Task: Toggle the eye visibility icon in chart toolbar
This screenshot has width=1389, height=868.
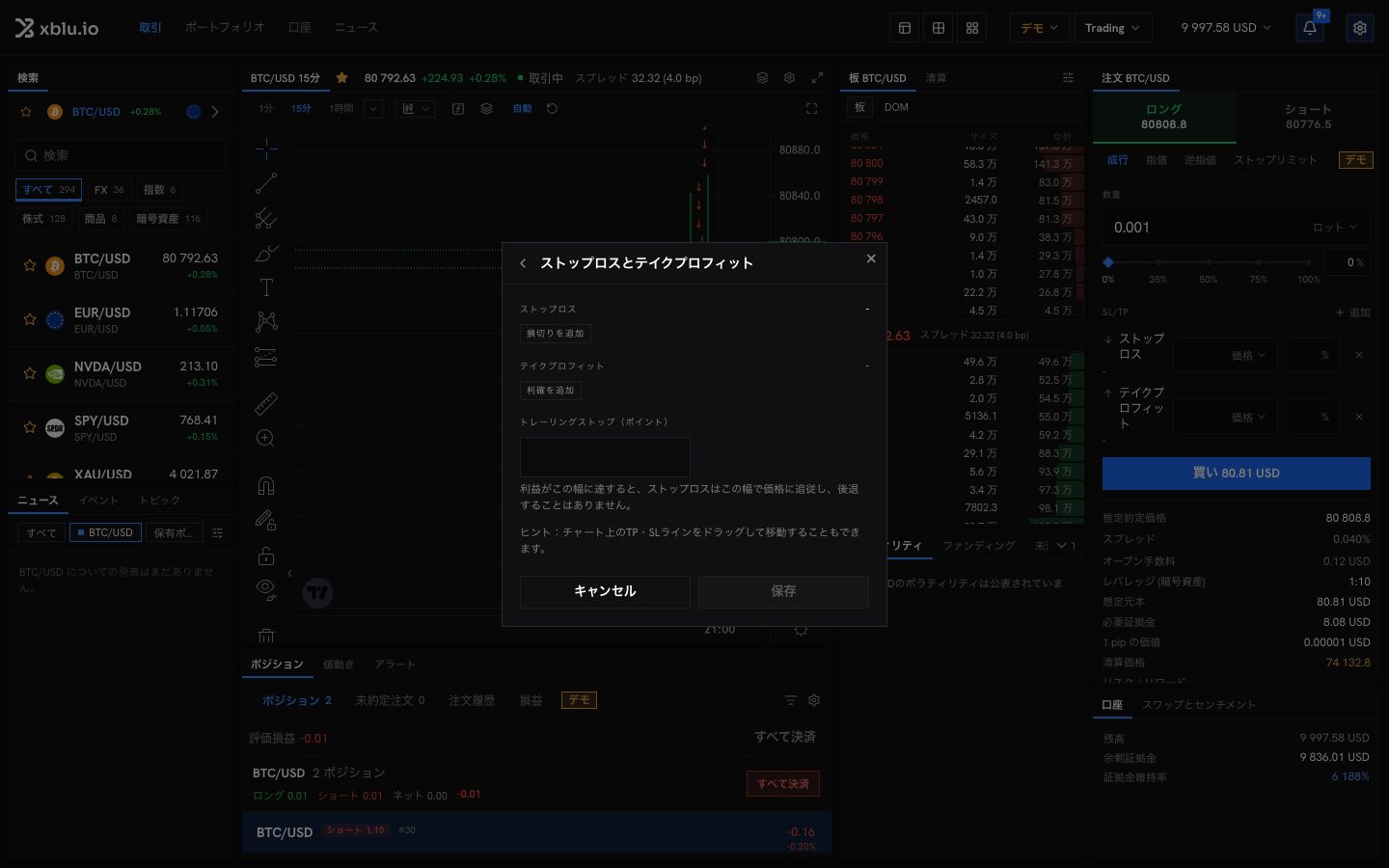Action: (x=266, y=589)
